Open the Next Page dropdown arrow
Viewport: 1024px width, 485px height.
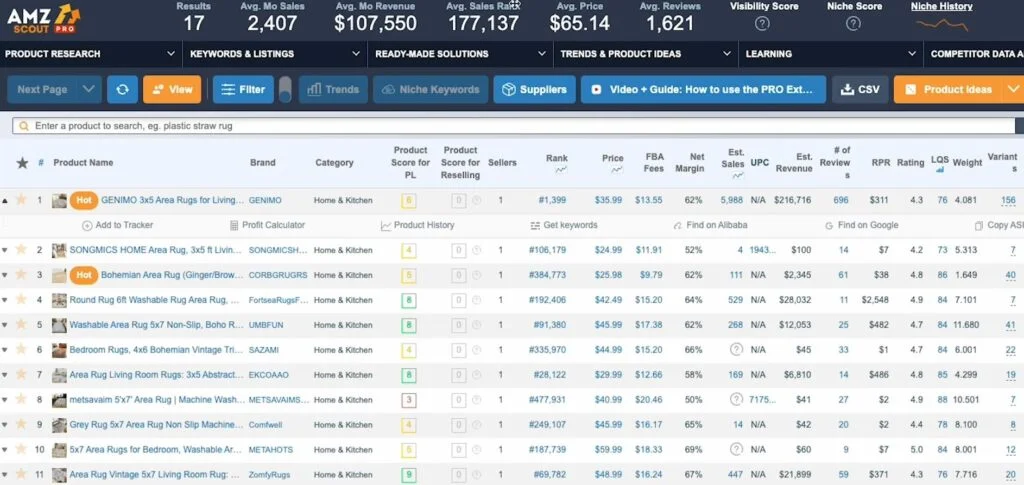pos(89,89)
